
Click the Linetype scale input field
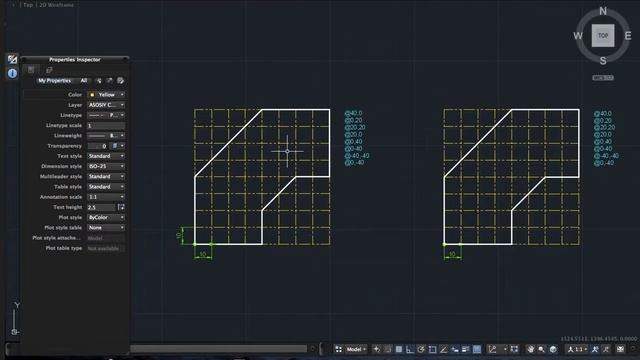pos(106,125)
